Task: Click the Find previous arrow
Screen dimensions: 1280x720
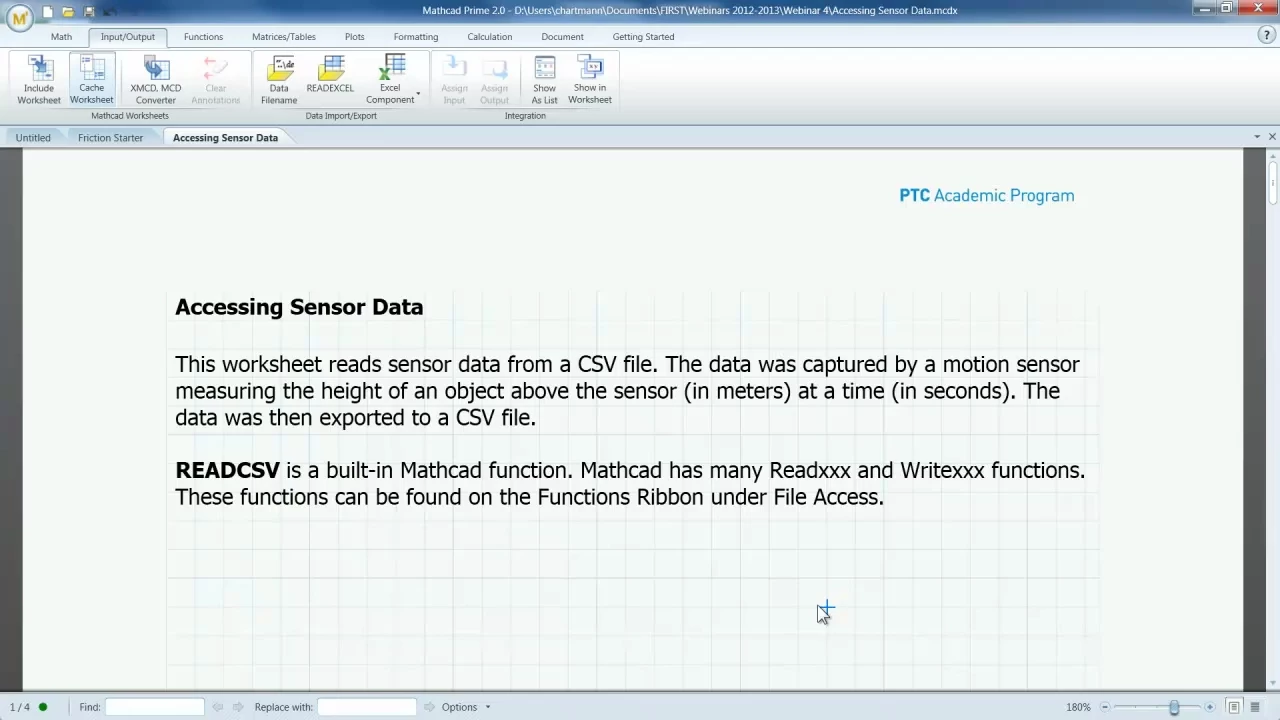Action: [218, 707]
